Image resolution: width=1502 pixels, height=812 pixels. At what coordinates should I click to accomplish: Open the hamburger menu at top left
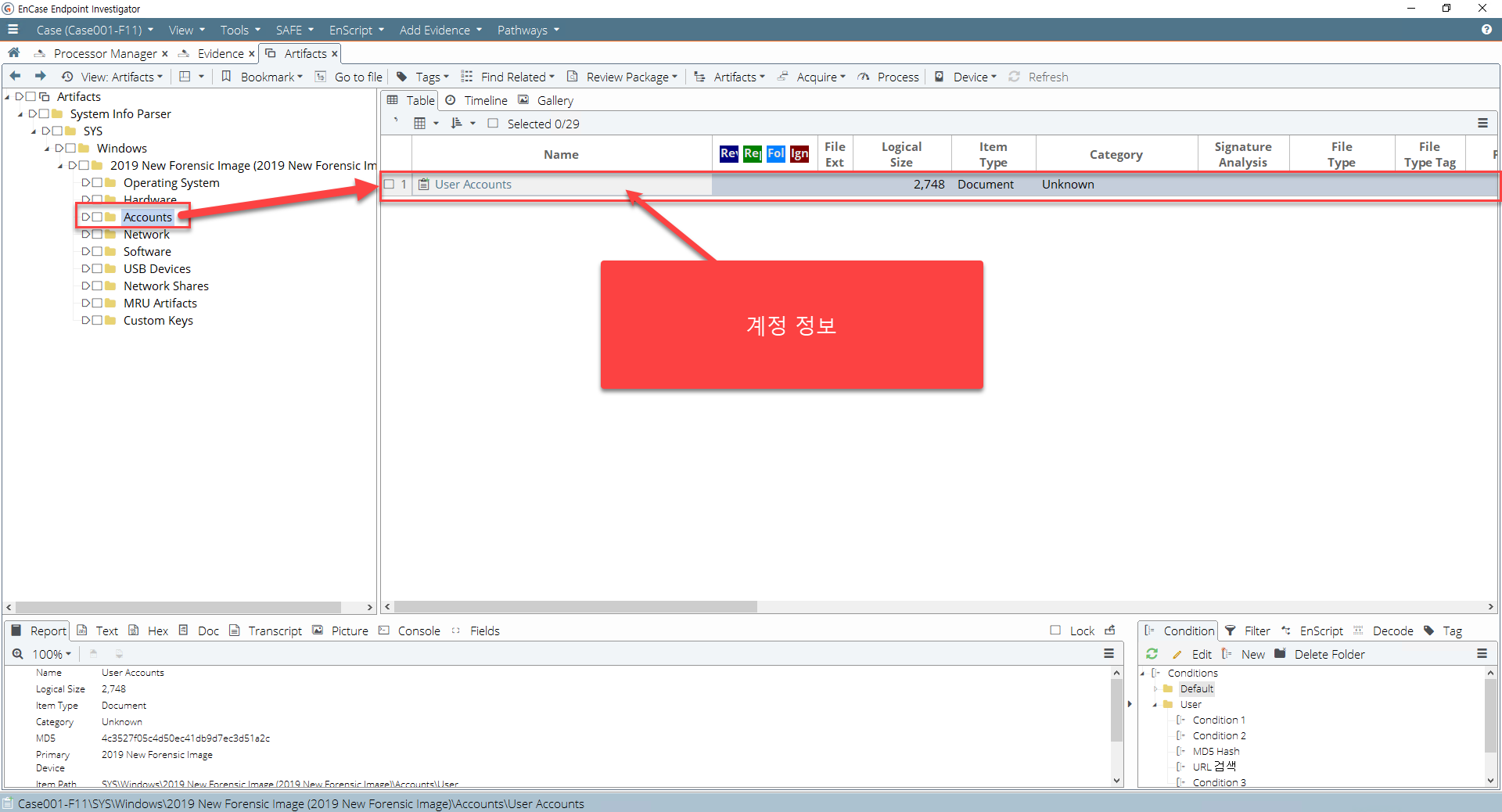tap(13, 30)
